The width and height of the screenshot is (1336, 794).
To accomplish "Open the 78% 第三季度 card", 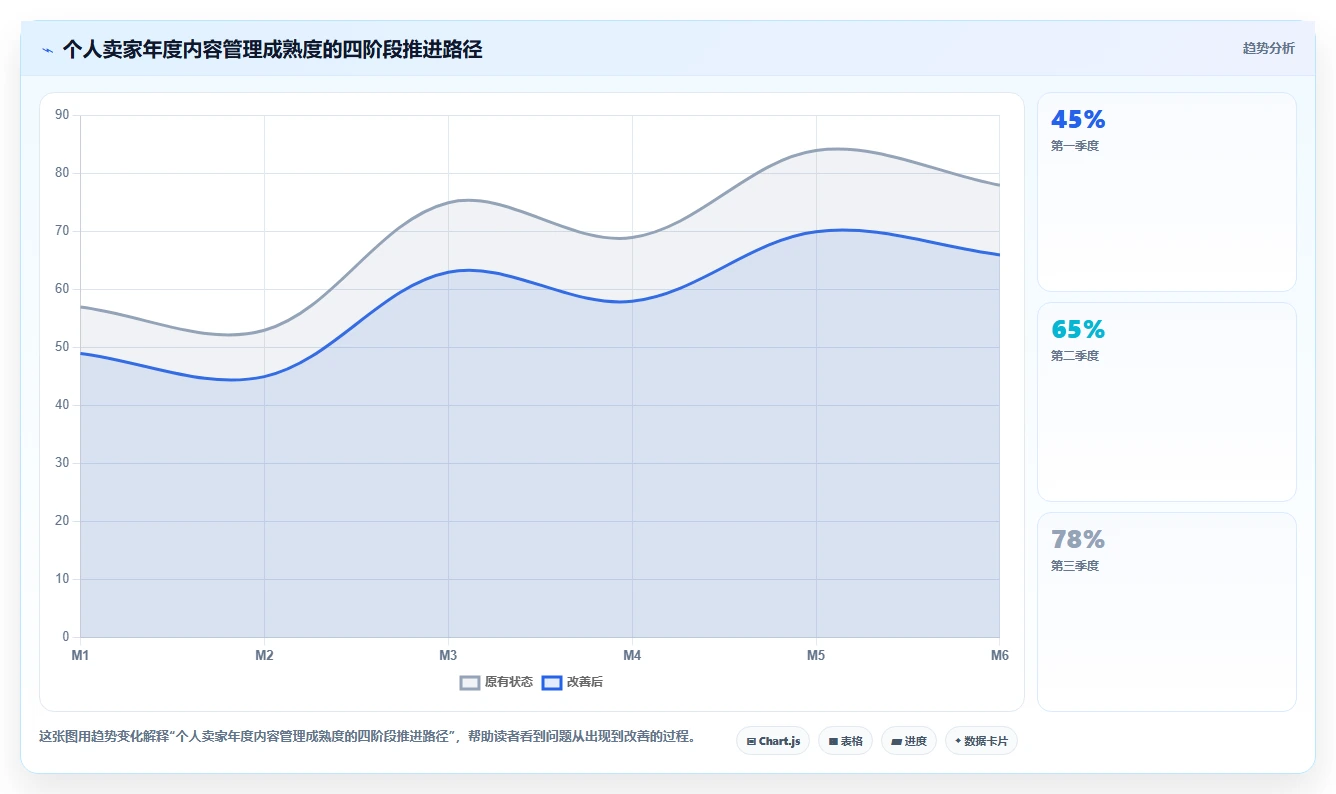I will pyautogui.click(x=1167, y=612).
